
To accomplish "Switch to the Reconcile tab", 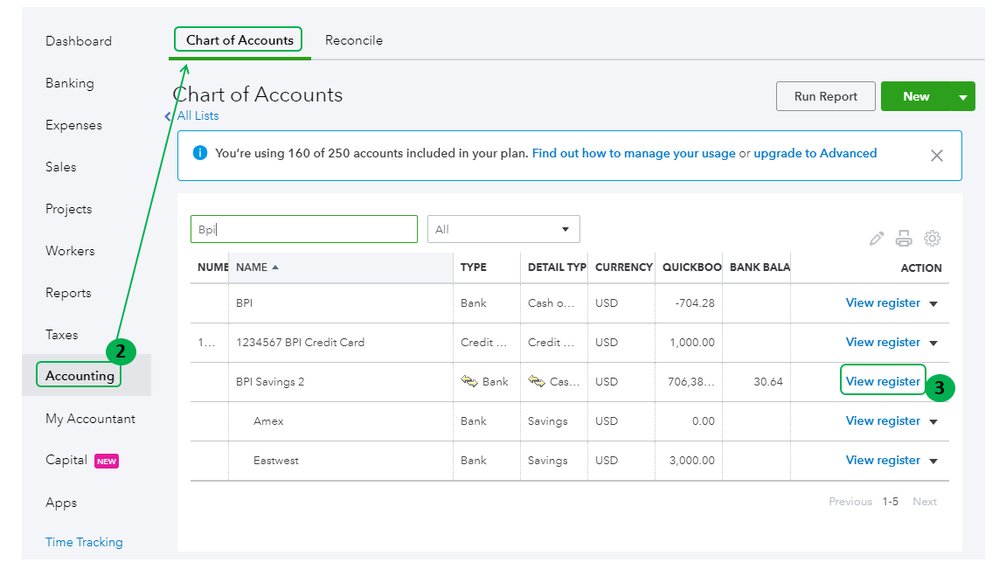I will (353, 40).
